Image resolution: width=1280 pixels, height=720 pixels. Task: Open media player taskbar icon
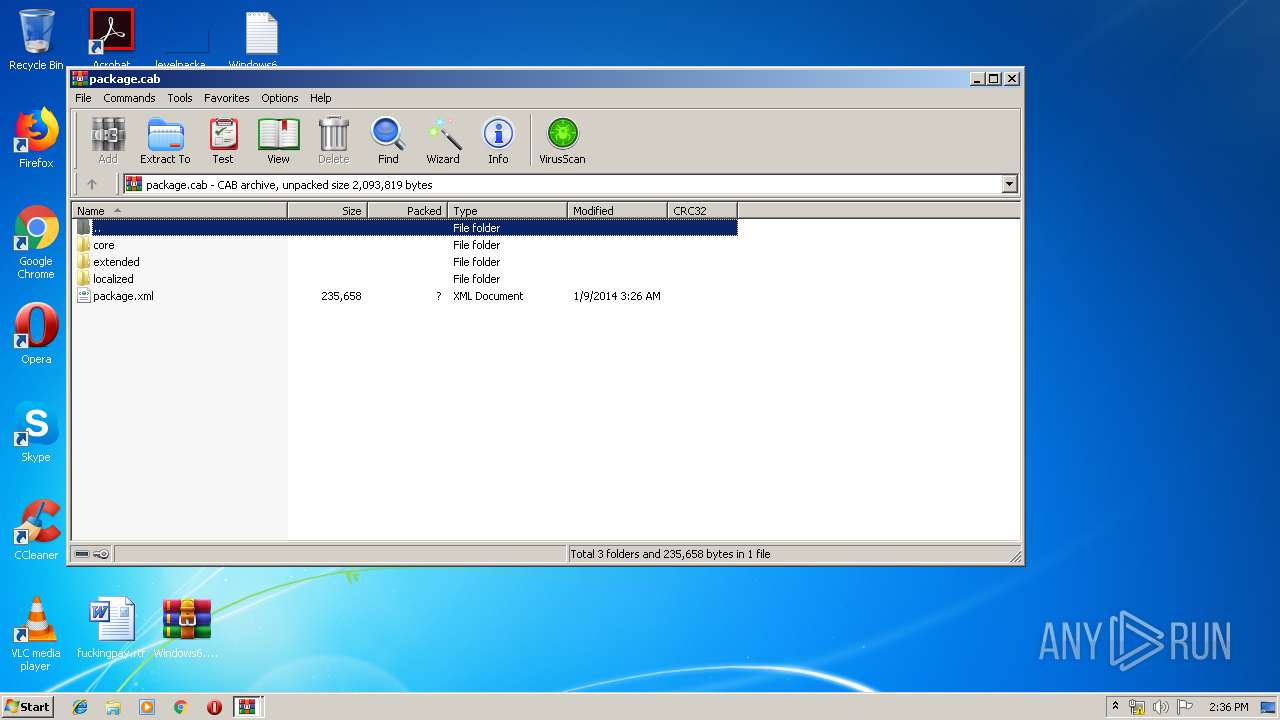(147, 707)
